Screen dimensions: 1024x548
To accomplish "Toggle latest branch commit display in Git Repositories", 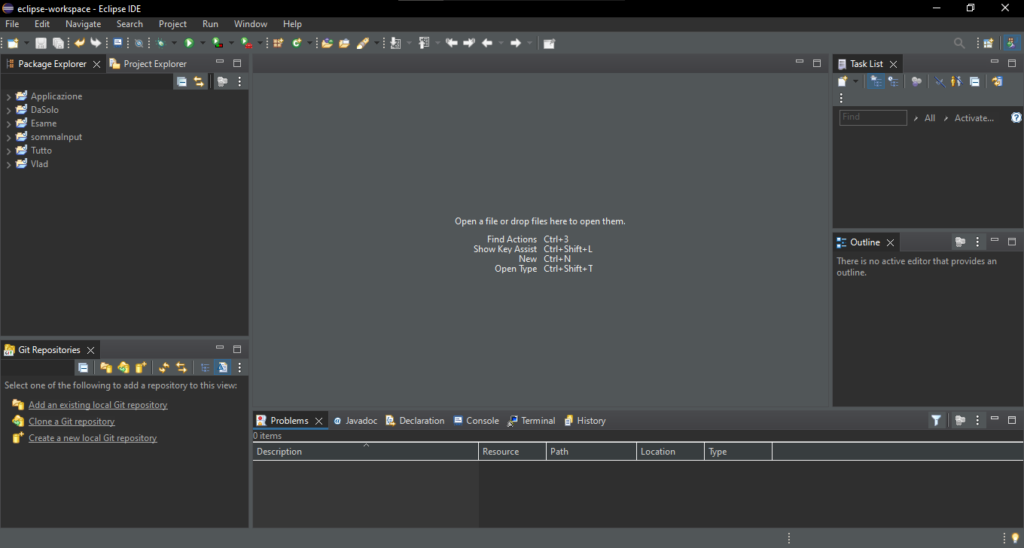I will tap(223, 368).
